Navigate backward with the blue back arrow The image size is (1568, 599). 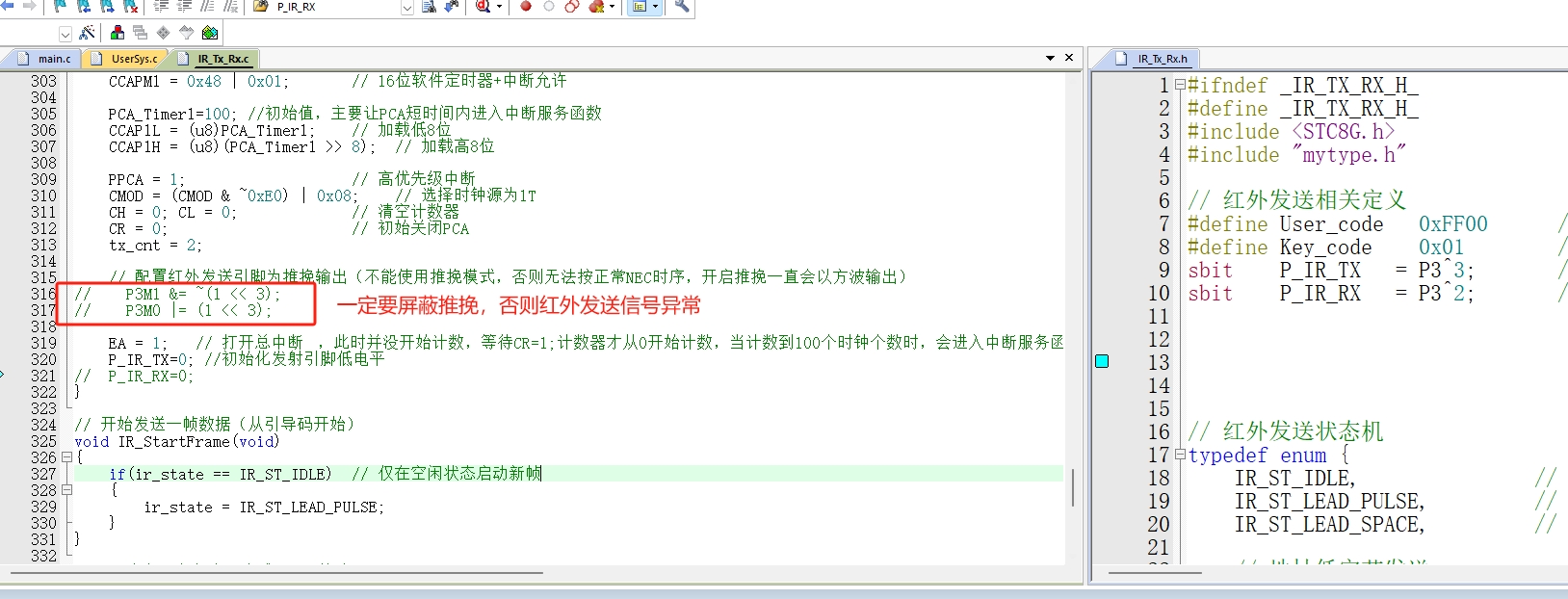click(x=8, y=6)
